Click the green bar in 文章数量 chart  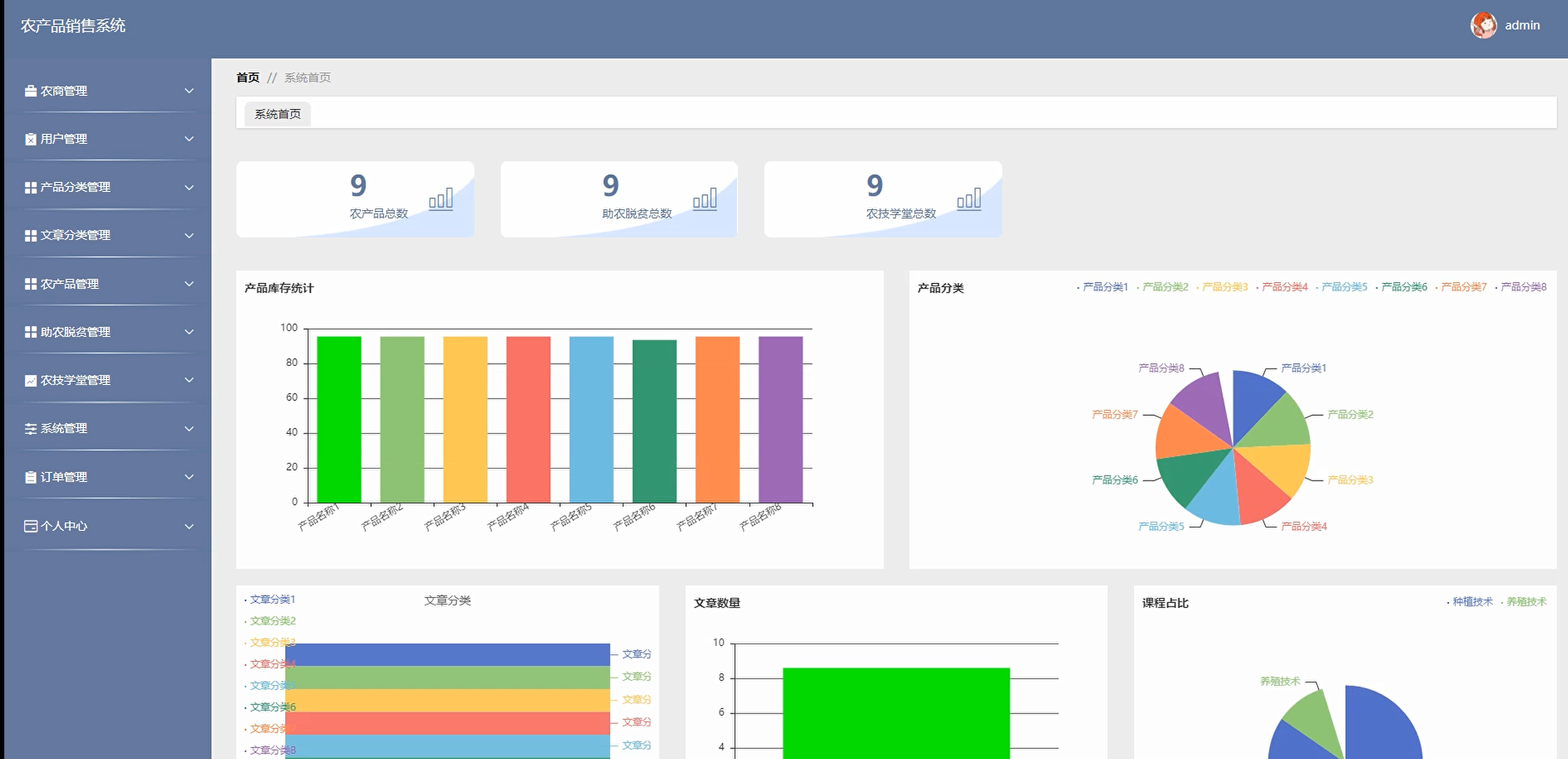point(896,713)
